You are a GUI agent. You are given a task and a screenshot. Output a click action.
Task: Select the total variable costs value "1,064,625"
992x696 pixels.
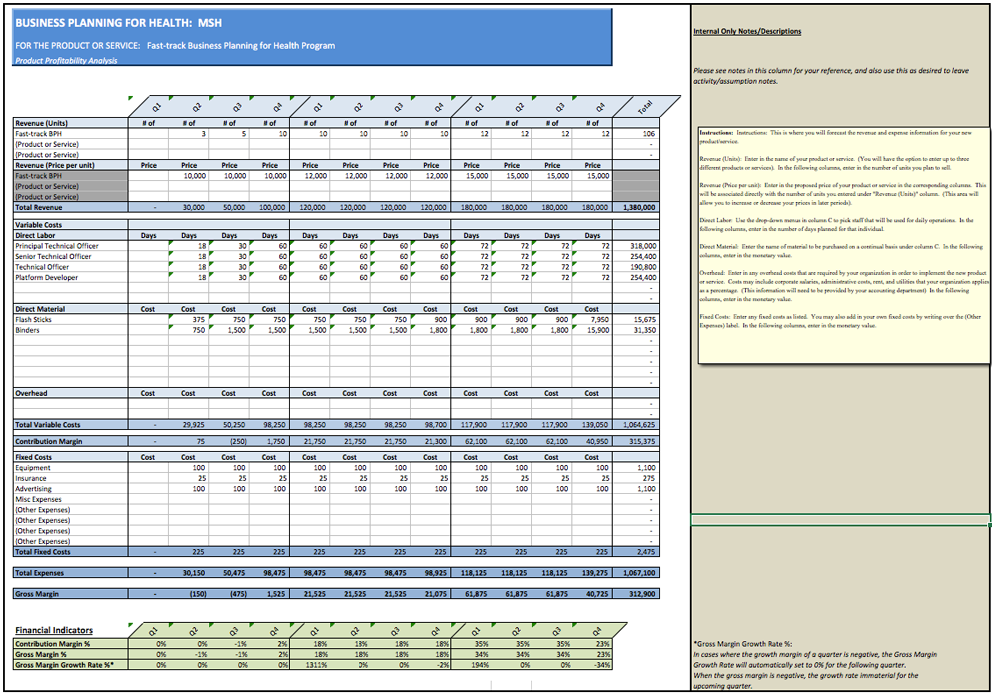pyautogui.click(x=636, y=425)
